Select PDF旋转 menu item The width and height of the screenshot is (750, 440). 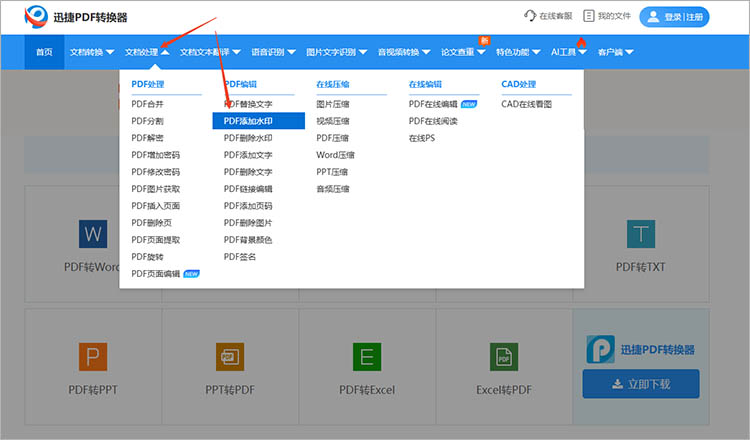[147, 257]
